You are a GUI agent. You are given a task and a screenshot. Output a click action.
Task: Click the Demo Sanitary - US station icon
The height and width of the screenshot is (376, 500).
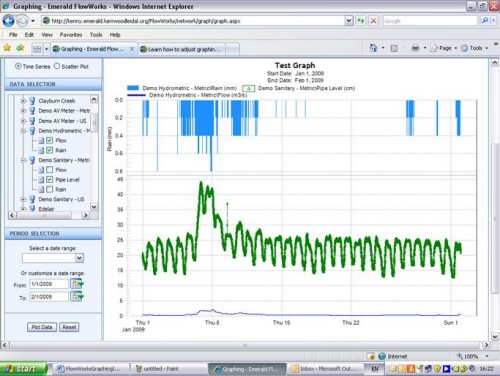pyautogui.click(x=32, y=199)
